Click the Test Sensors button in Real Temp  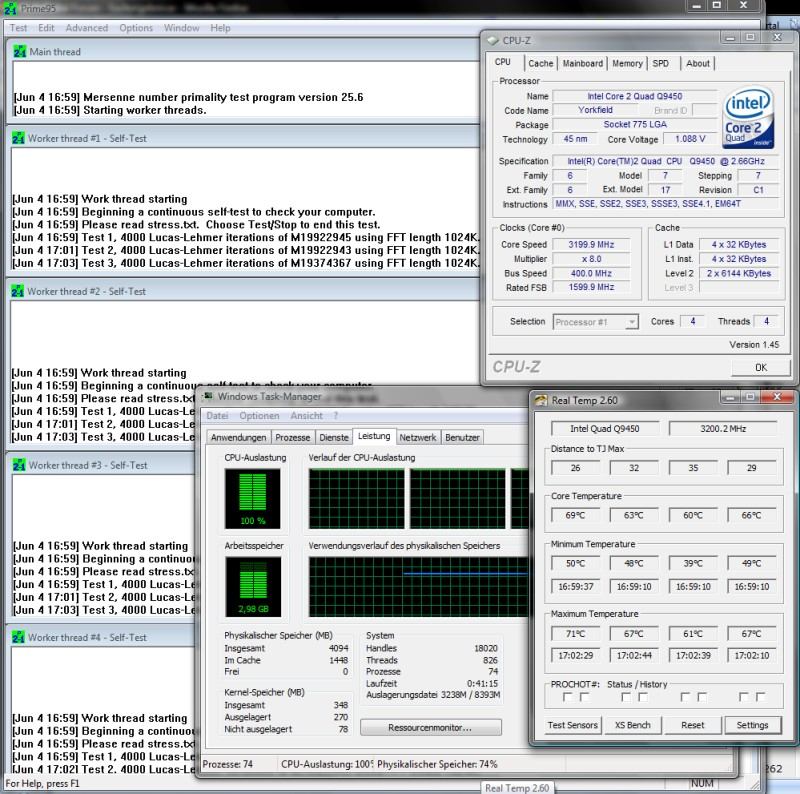point(572,725)
